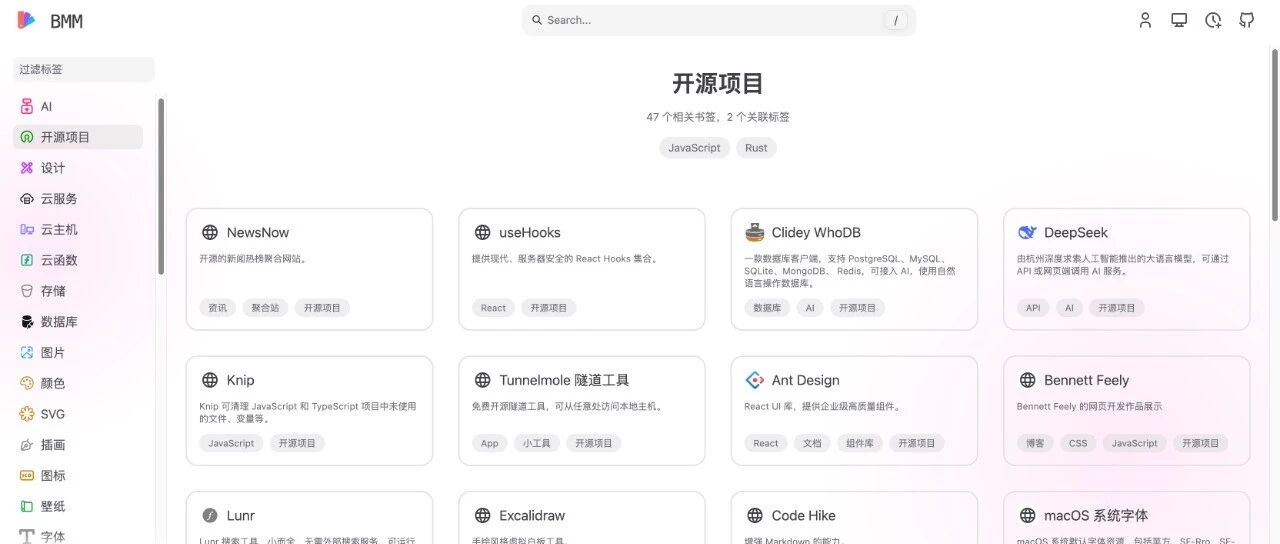Open the Code Hike bookmark title
Screen dimensions: 1280x544
[x=804, y=516]
